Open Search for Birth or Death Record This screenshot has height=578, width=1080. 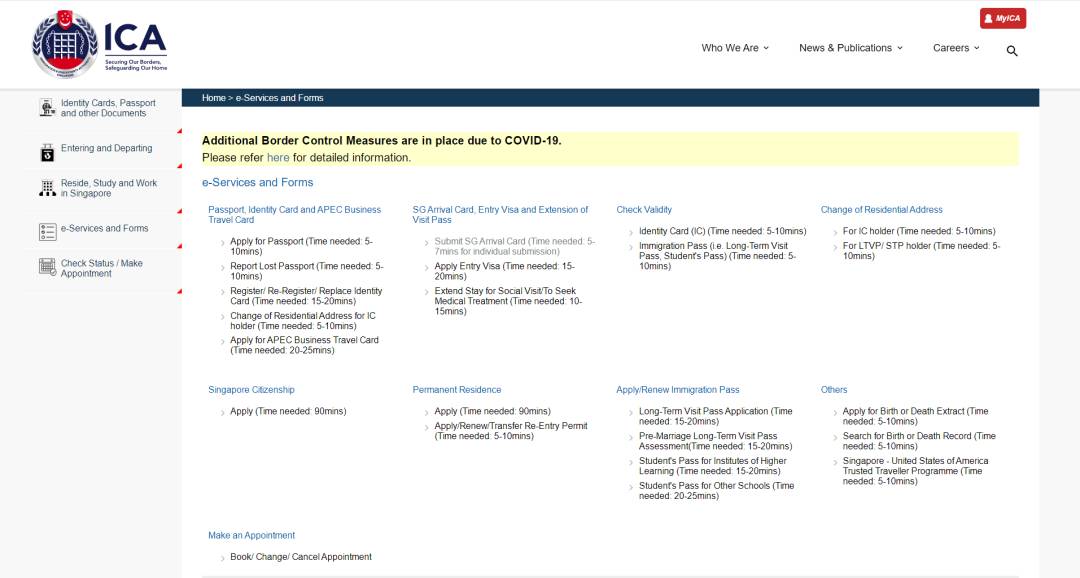point(918,441)
